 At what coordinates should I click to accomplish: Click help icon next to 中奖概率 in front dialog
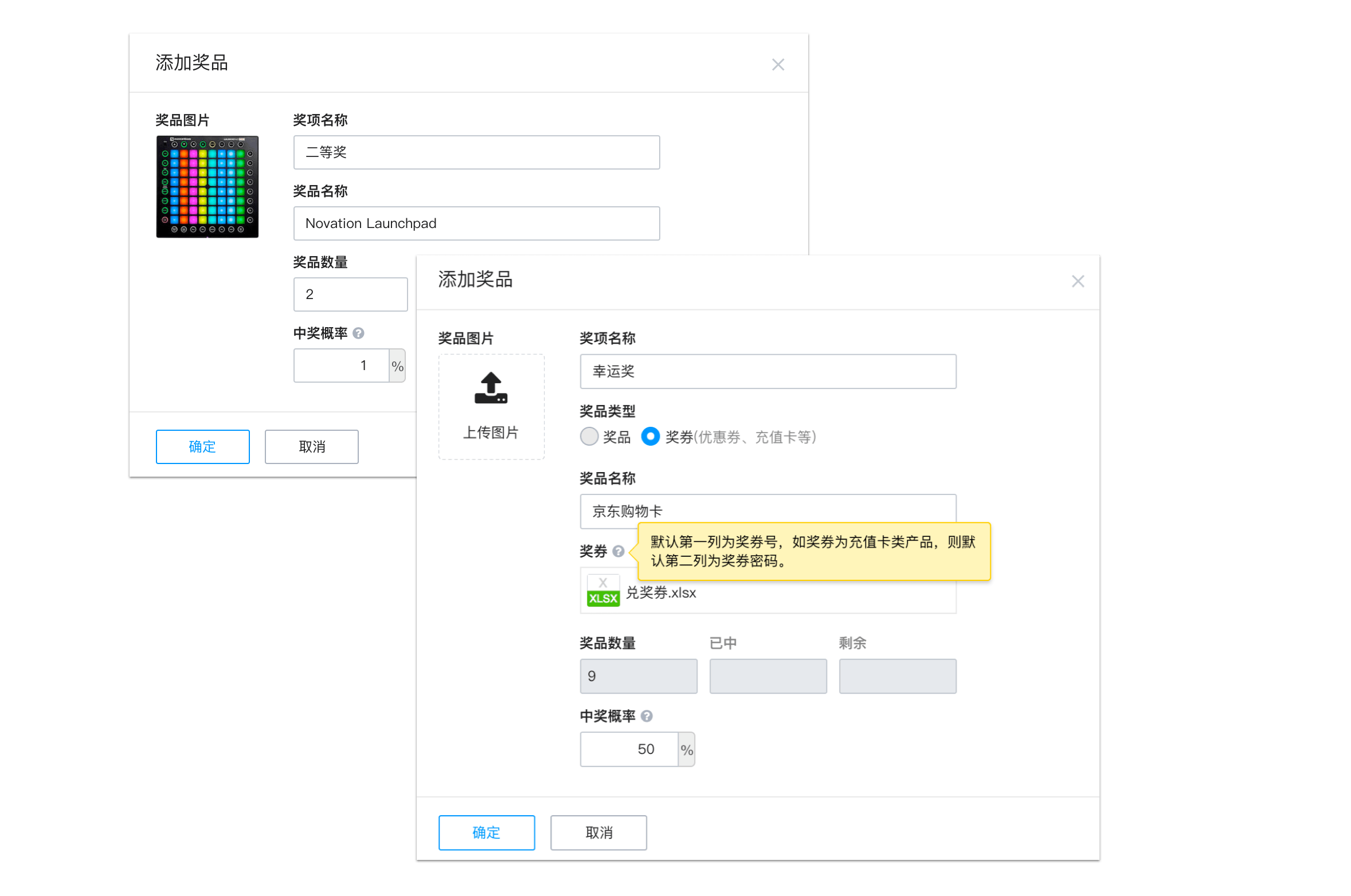point(647,716)
